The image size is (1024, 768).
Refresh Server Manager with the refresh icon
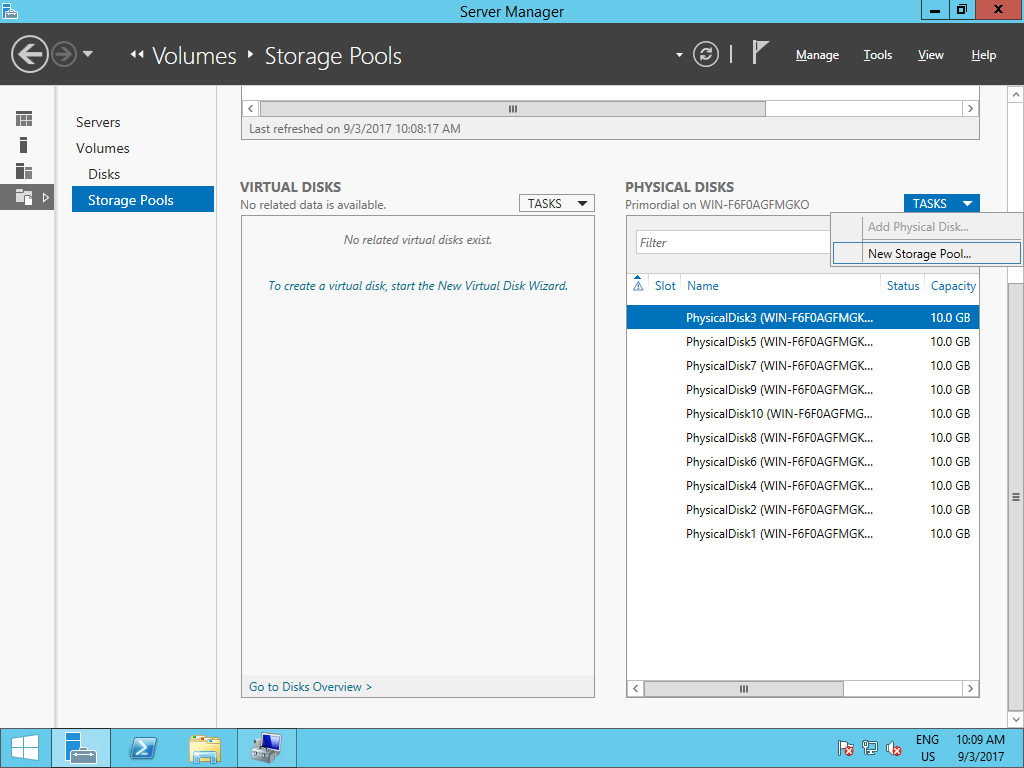pyautogui.click(x=705, y=55)
